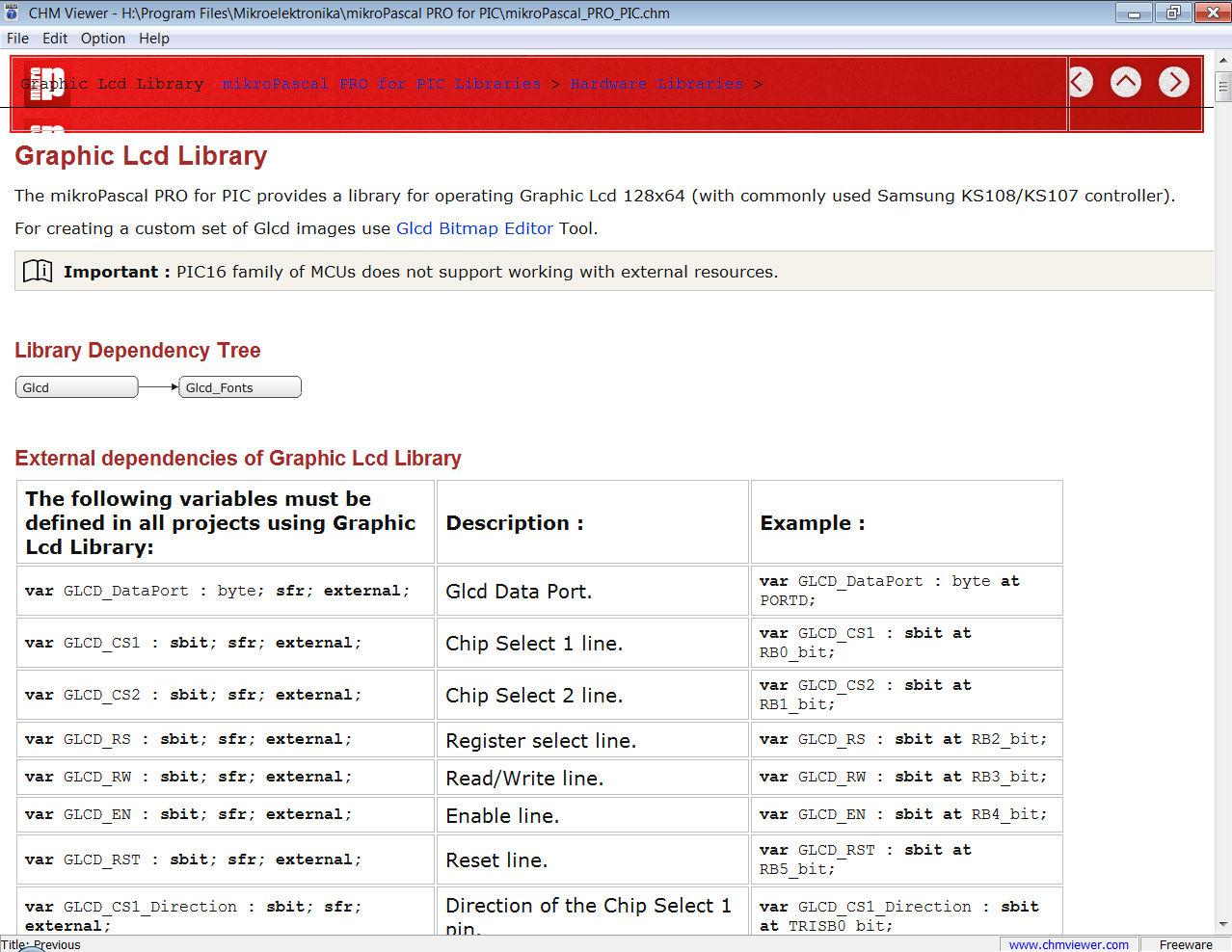Click Library Dependency Tree heading

[138, 351]
